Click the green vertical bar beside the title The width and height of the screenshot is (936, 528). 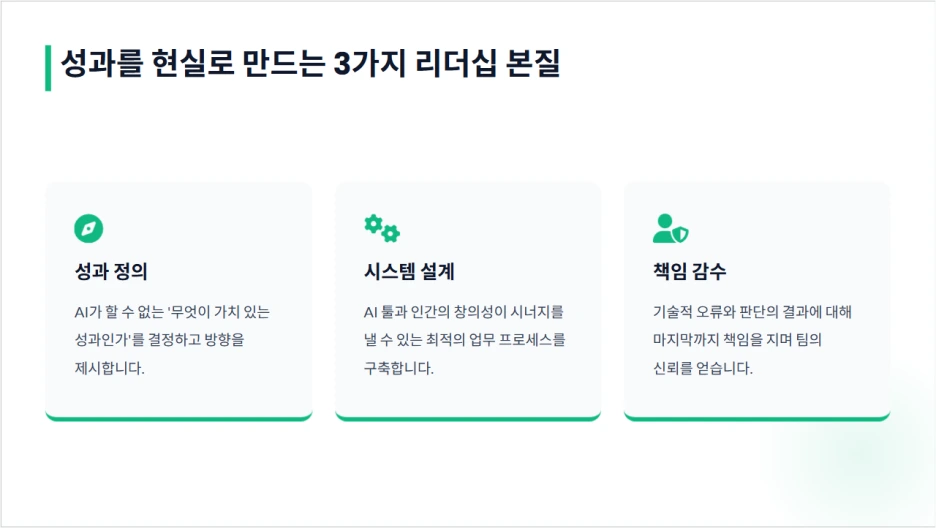[x=48, y=67]
